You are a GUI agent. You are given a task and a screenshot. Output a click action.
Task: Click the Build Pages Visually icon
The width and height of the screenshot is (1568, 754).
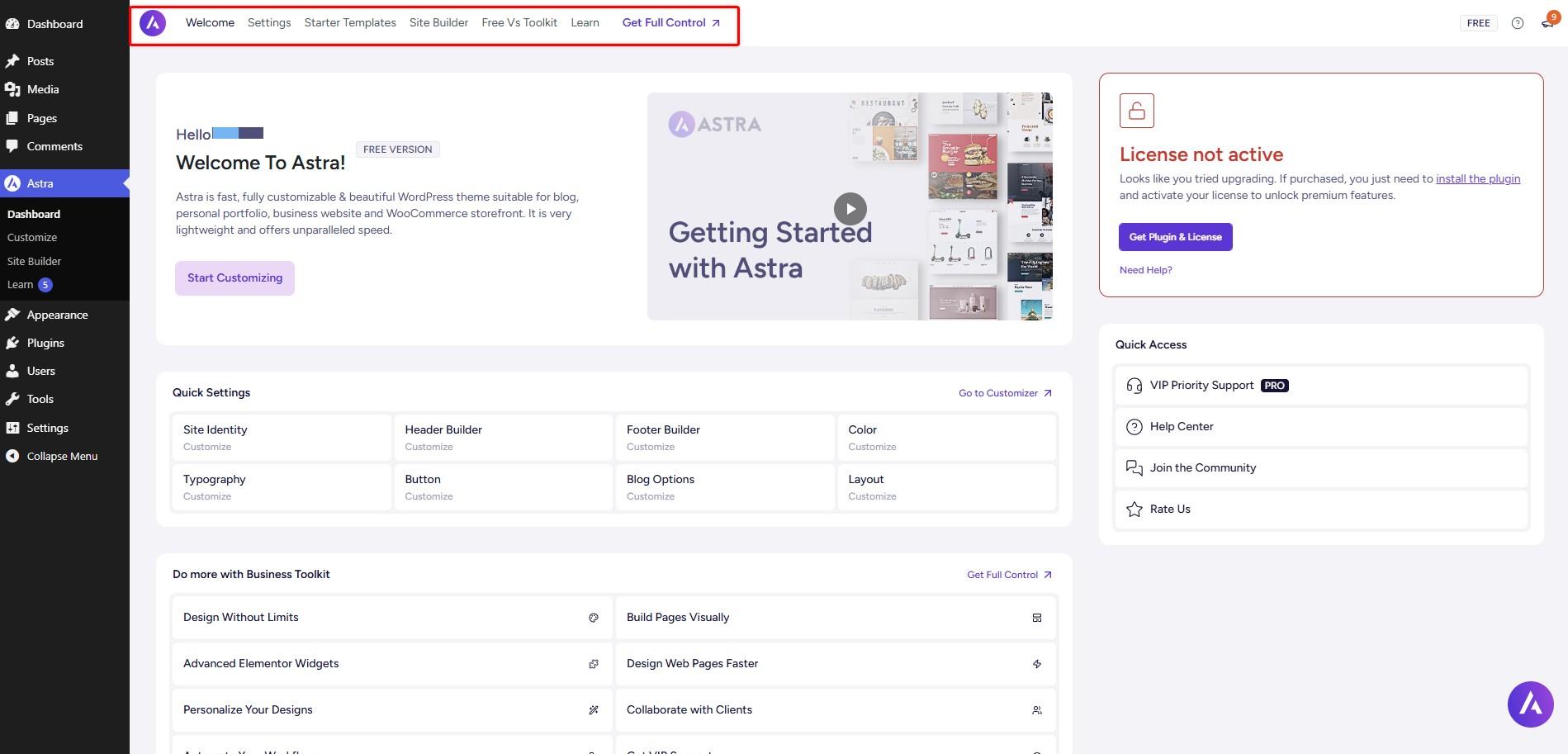click(x=1037, y=618)
